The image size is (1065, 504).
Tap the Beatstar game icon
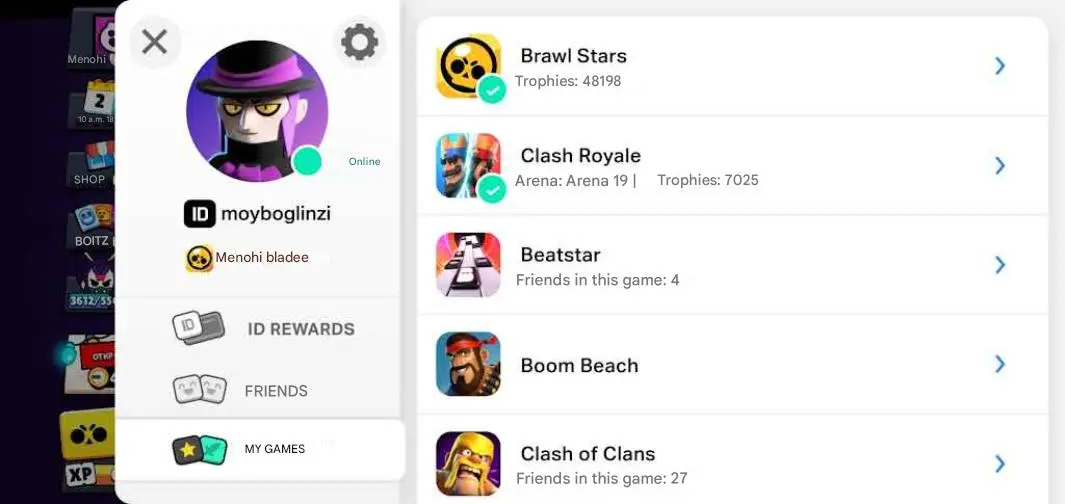(469, 265)
